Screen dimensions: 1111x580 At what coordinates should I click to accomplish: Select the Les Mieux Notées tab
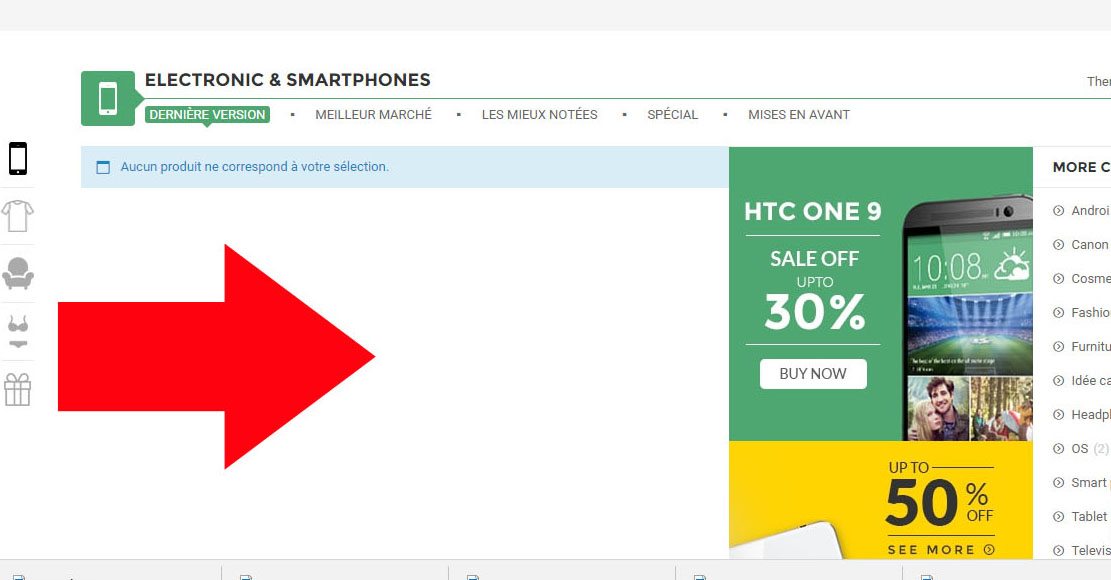pos(539,115)
